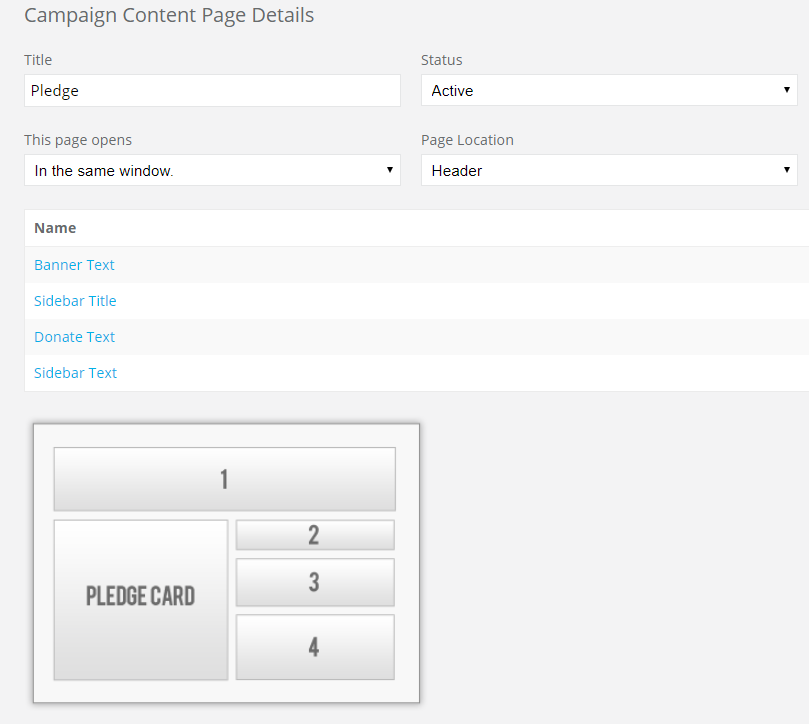Click the Title input field containing Pledge

point(212,90)
